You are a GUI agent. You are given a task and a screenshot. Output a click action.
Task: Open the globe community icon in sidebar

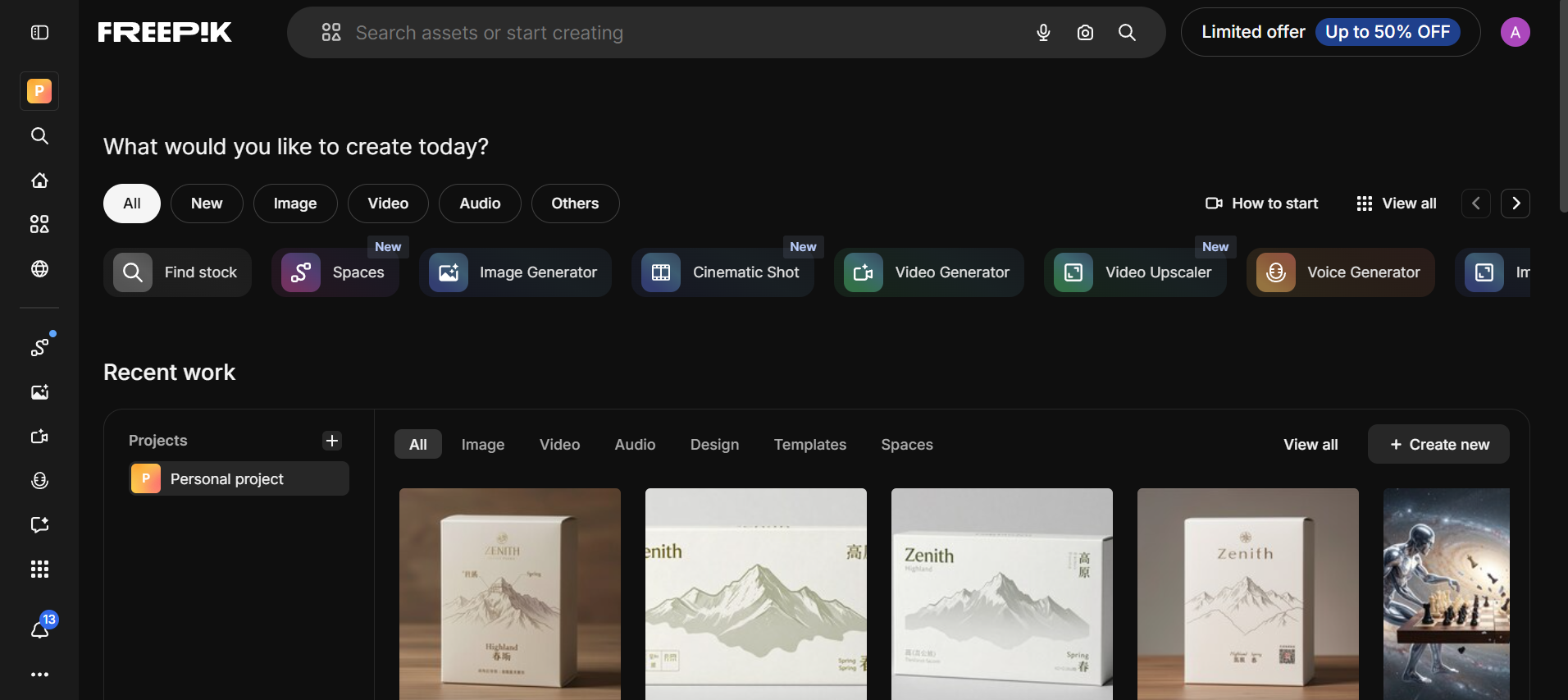(39, 269)
